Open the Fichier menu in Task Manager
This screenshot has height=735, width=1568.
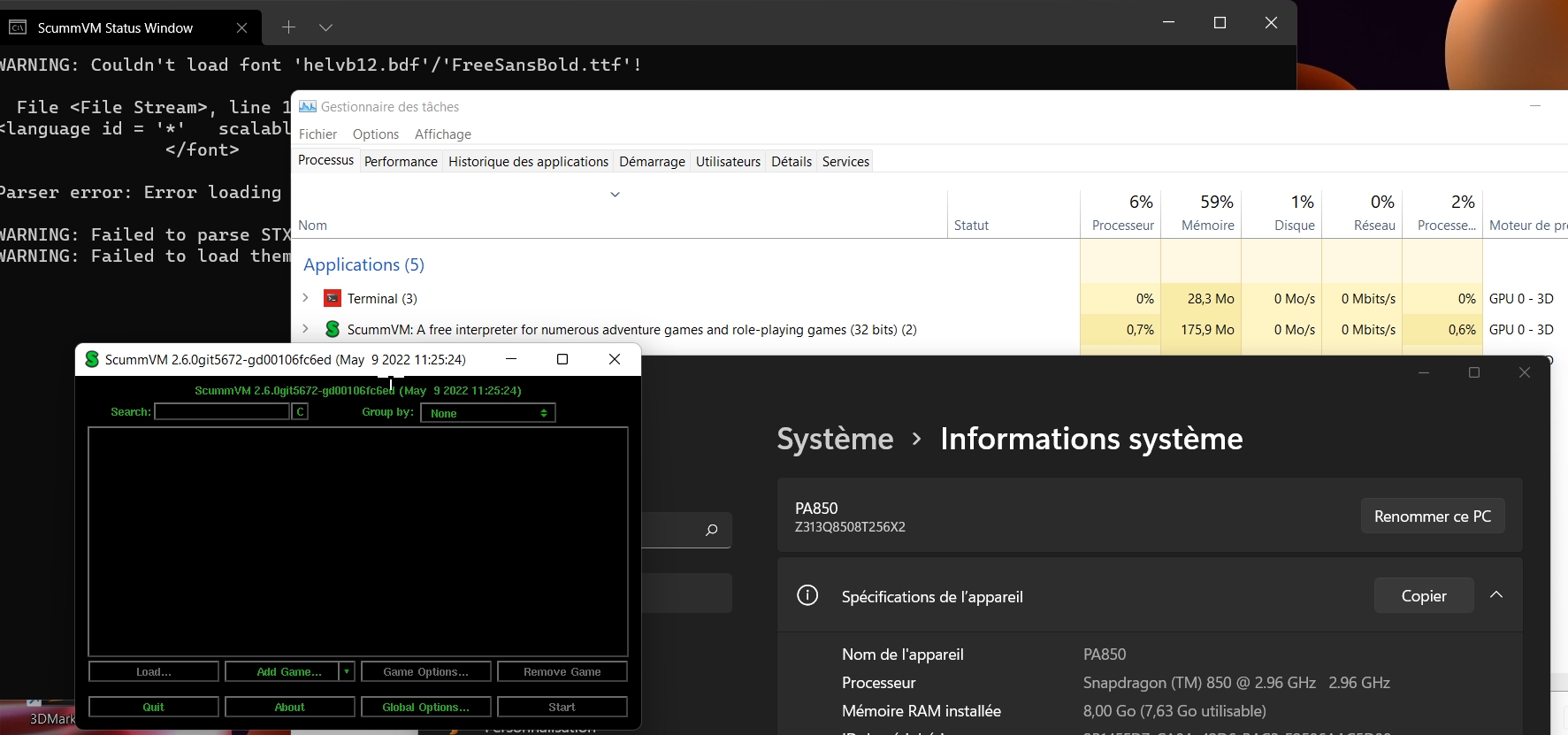pos(317,134)
